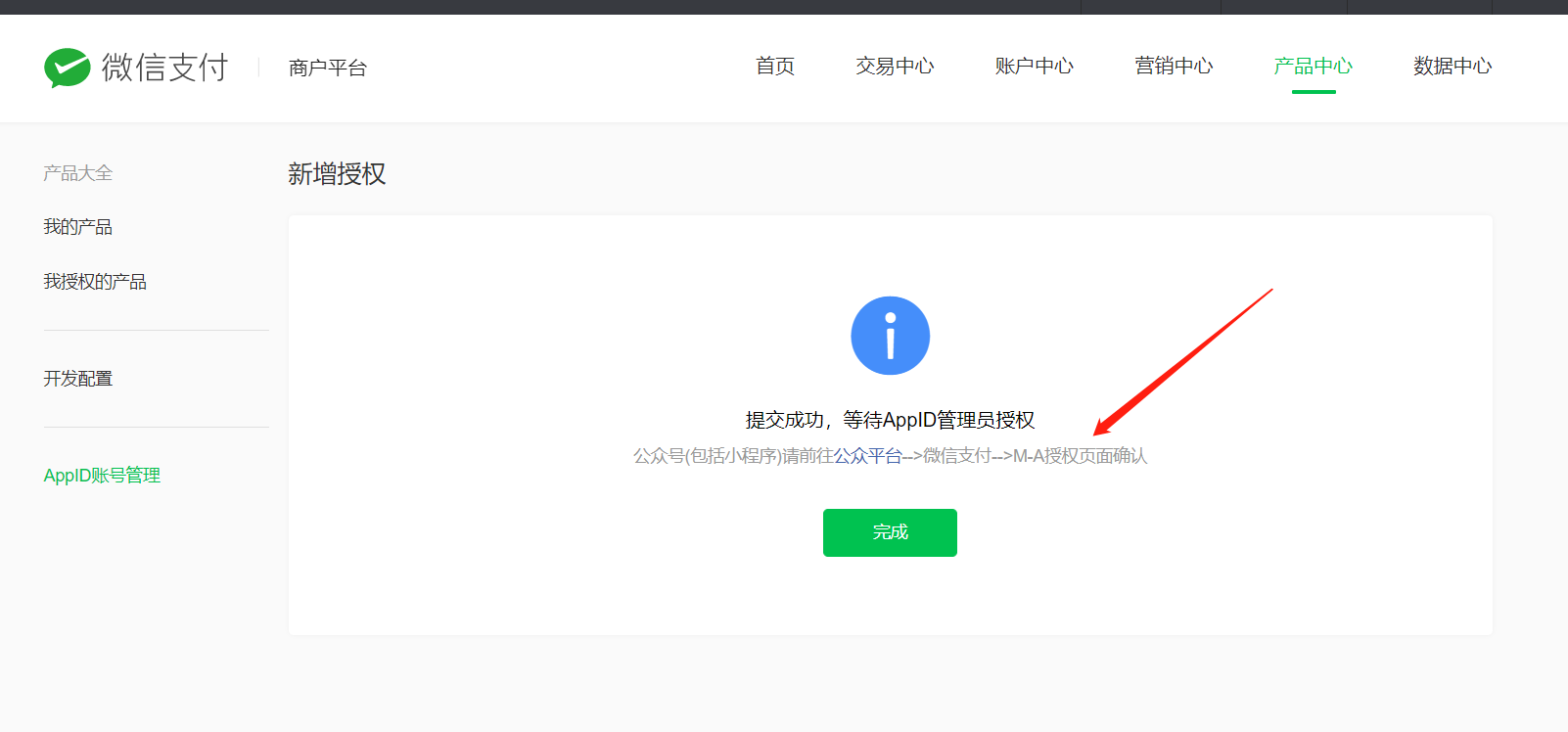Viewport: 1568px width, 732px height.
Task: Follow the 公众平台 hyperlink
Action: pyautogui.click(x=868, y=456)
